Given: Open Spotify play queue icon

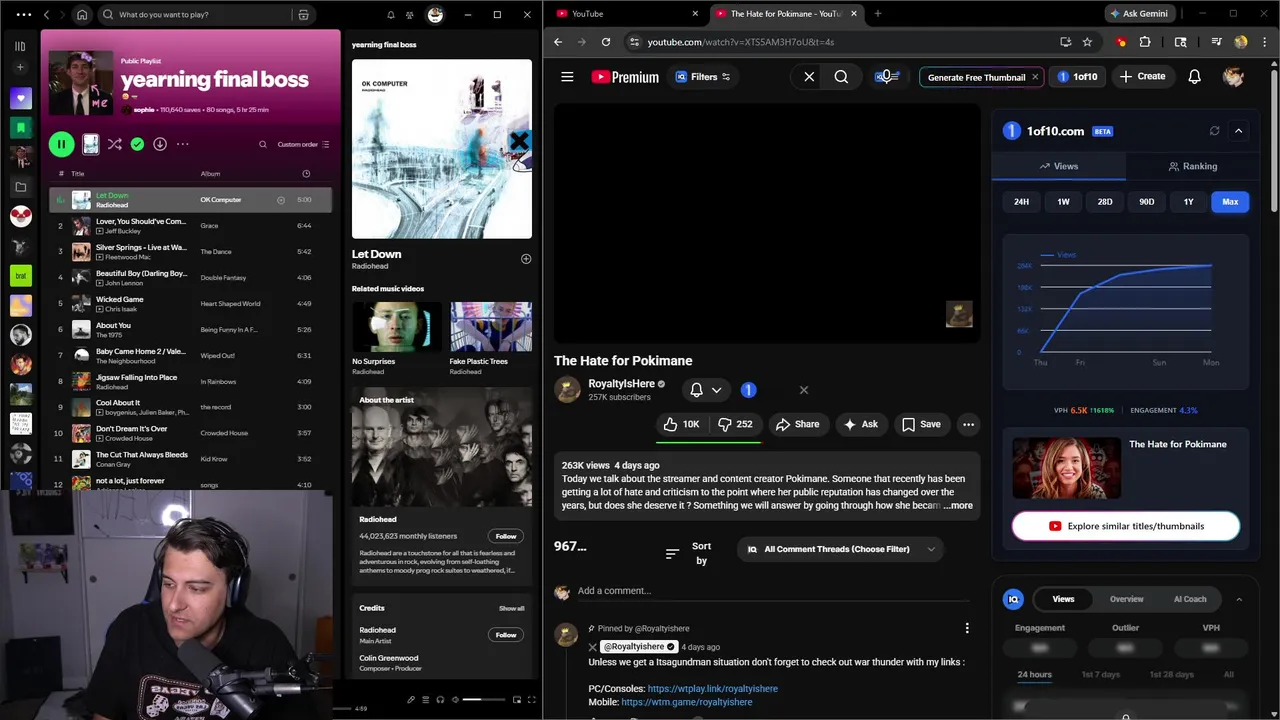Looking at the screenshot, I should tap(425, 700).
